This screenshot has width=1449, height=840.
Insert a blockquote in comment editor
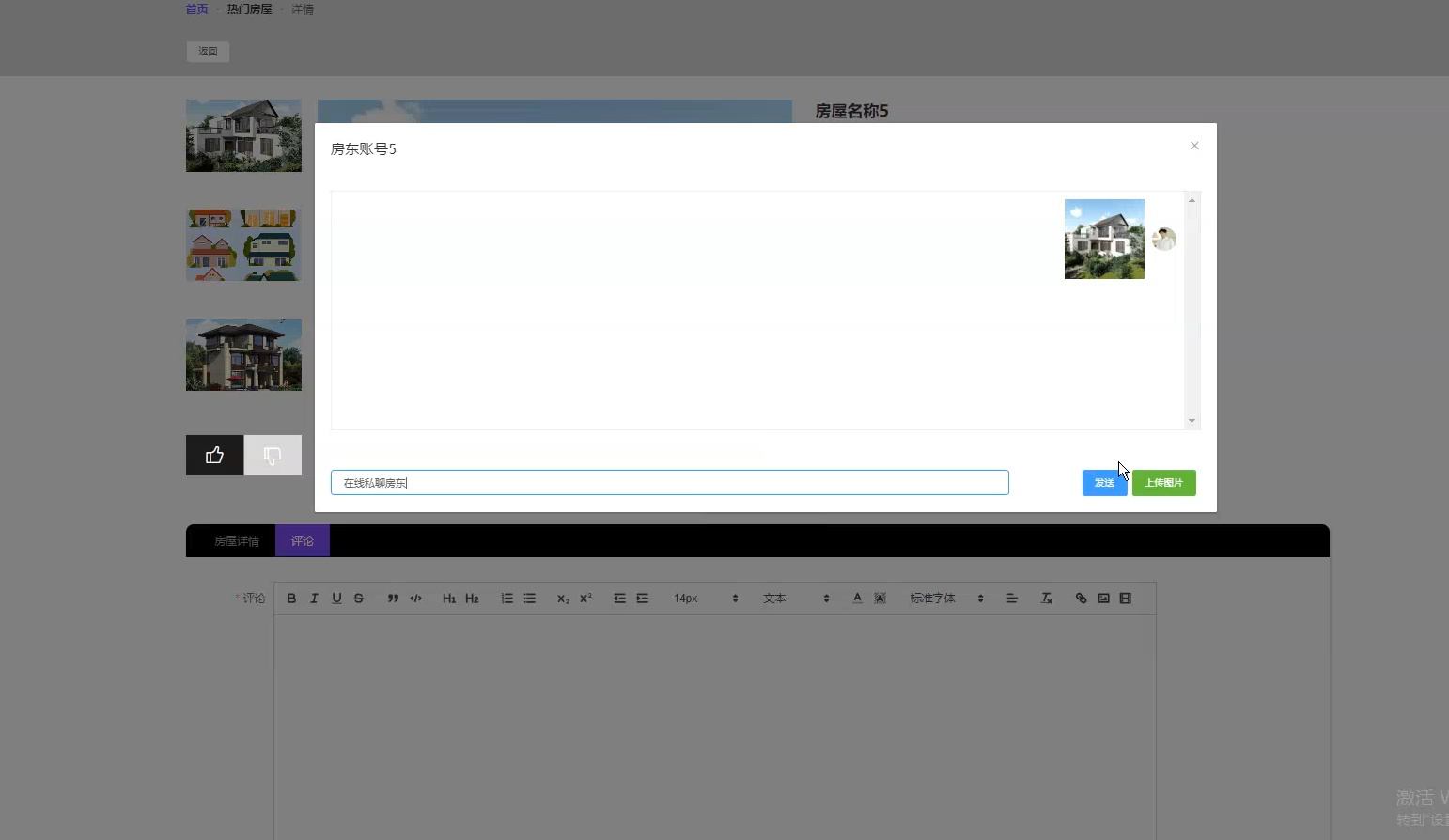pyautogui.click(x=393, y=599)
